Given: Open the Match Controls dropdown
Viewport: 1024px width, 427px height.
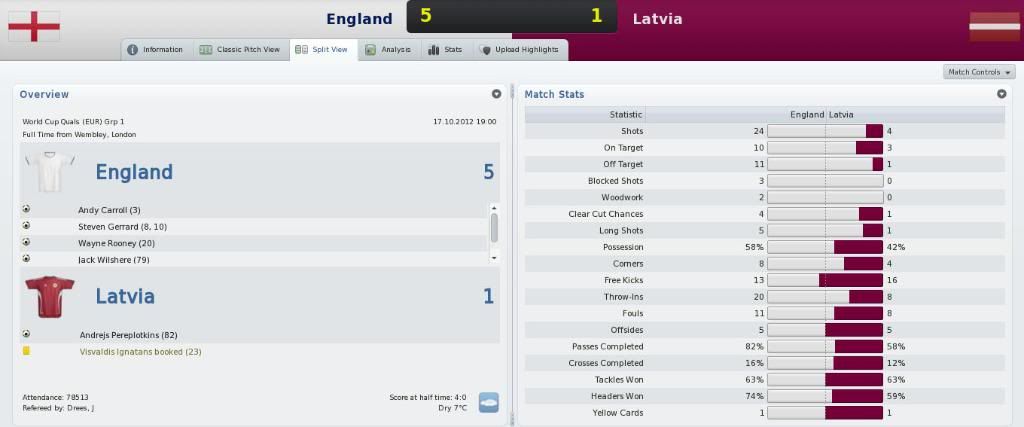Looking at the screenshot, I should pyautogui.click(x=979, y=72).
